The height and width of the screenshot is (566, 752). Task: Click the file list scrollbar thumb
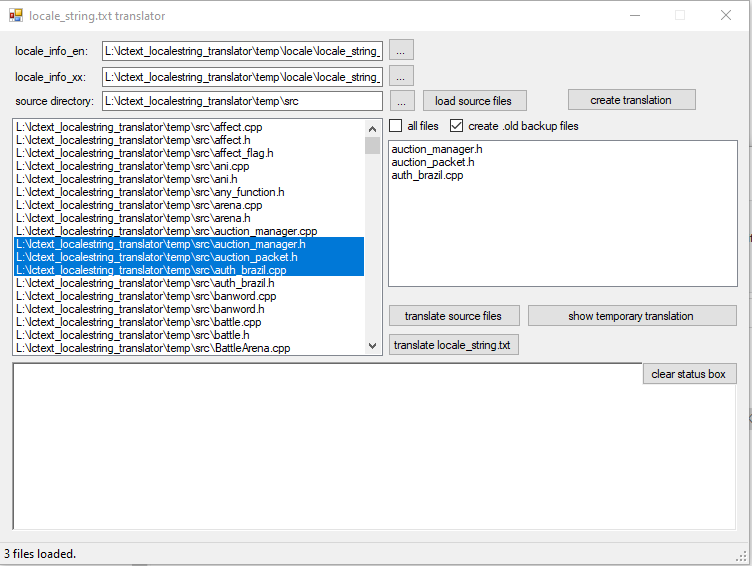[372, 145]
